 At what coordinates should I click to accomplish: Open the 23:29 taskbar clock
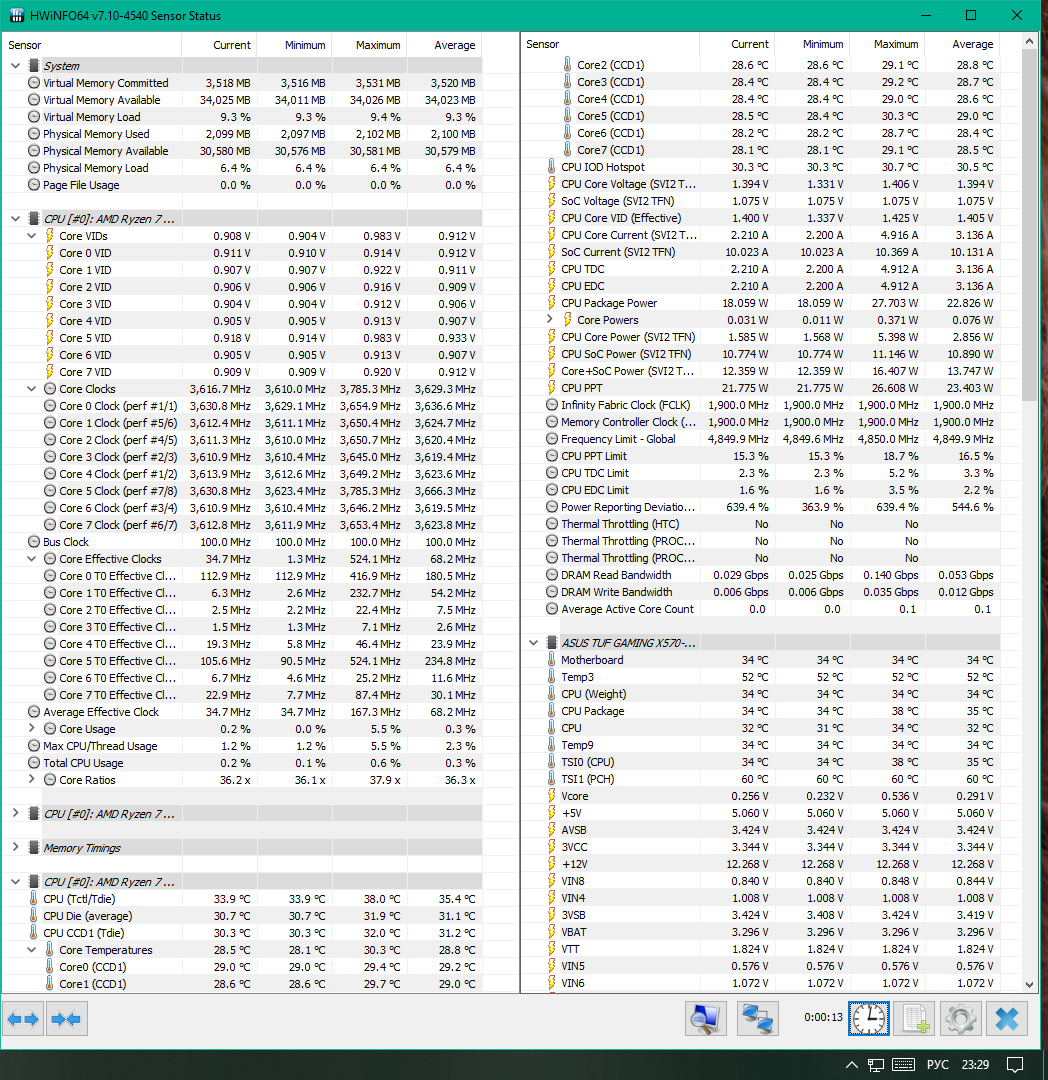pos(975,1065)
